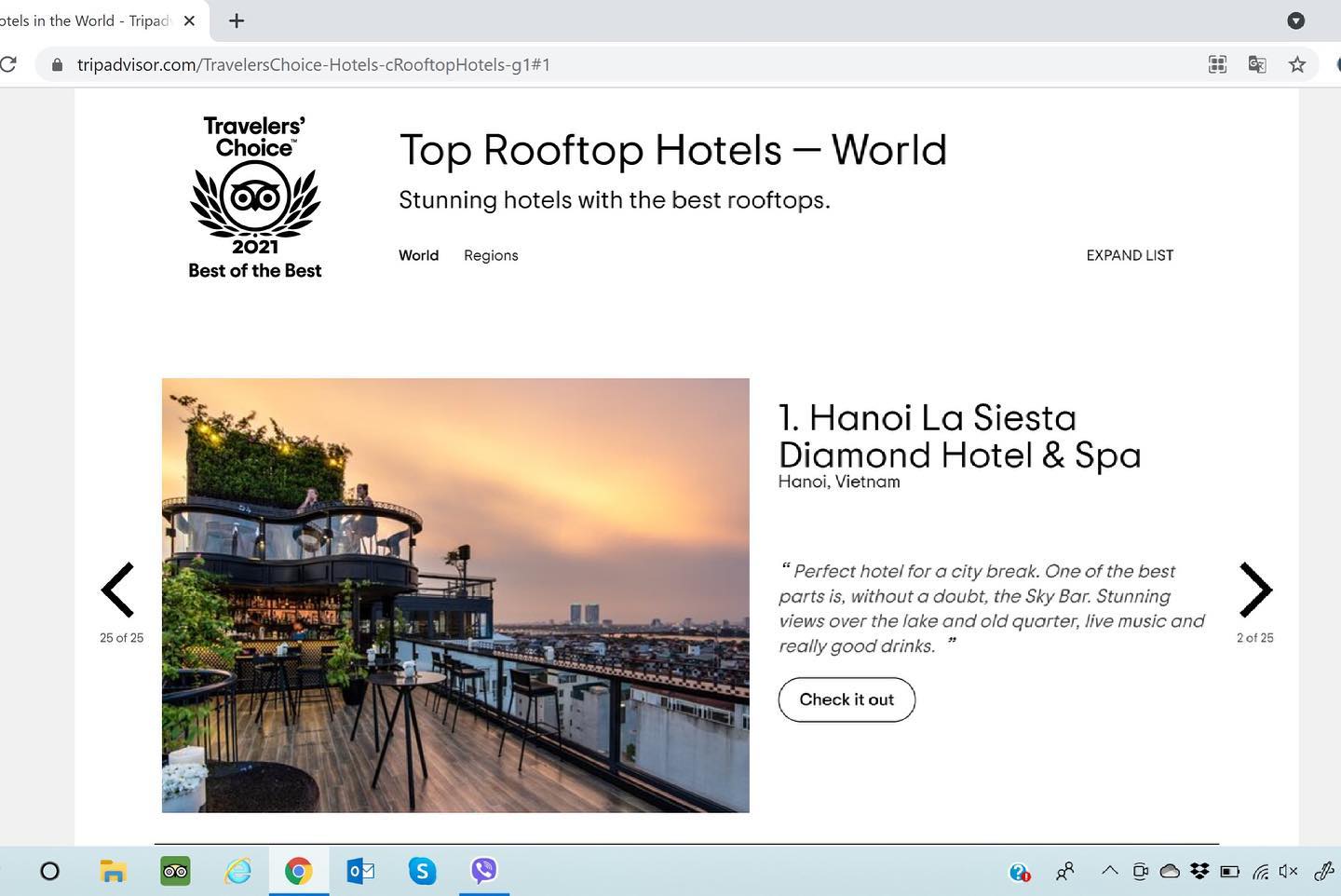Open OneDrive cloud icon in system tray
This screenshot has height=896, width=1341.
[x=1170, y=871]
